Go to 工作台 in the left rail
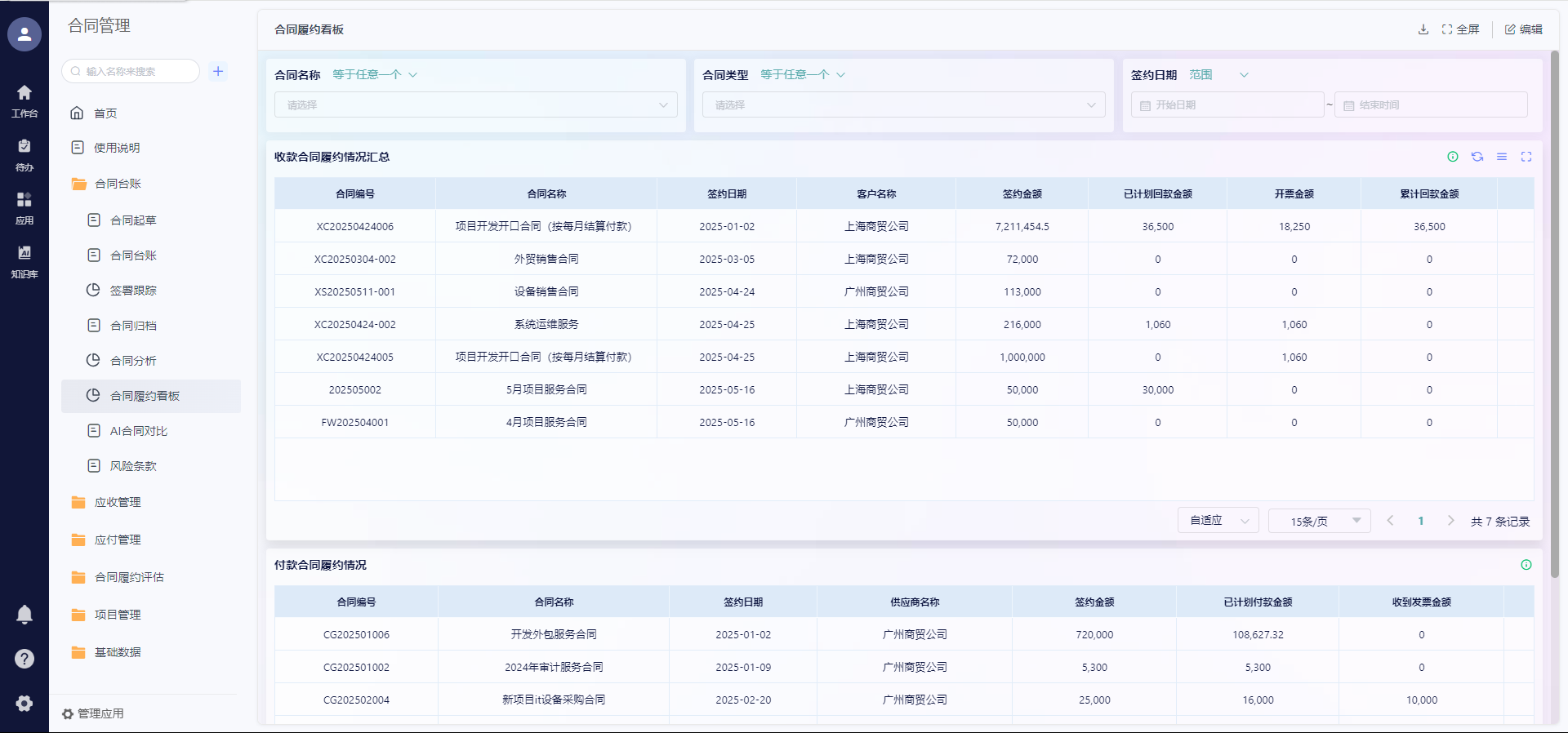Screen dimensions: 1568x733 click(x=24, y=100)
